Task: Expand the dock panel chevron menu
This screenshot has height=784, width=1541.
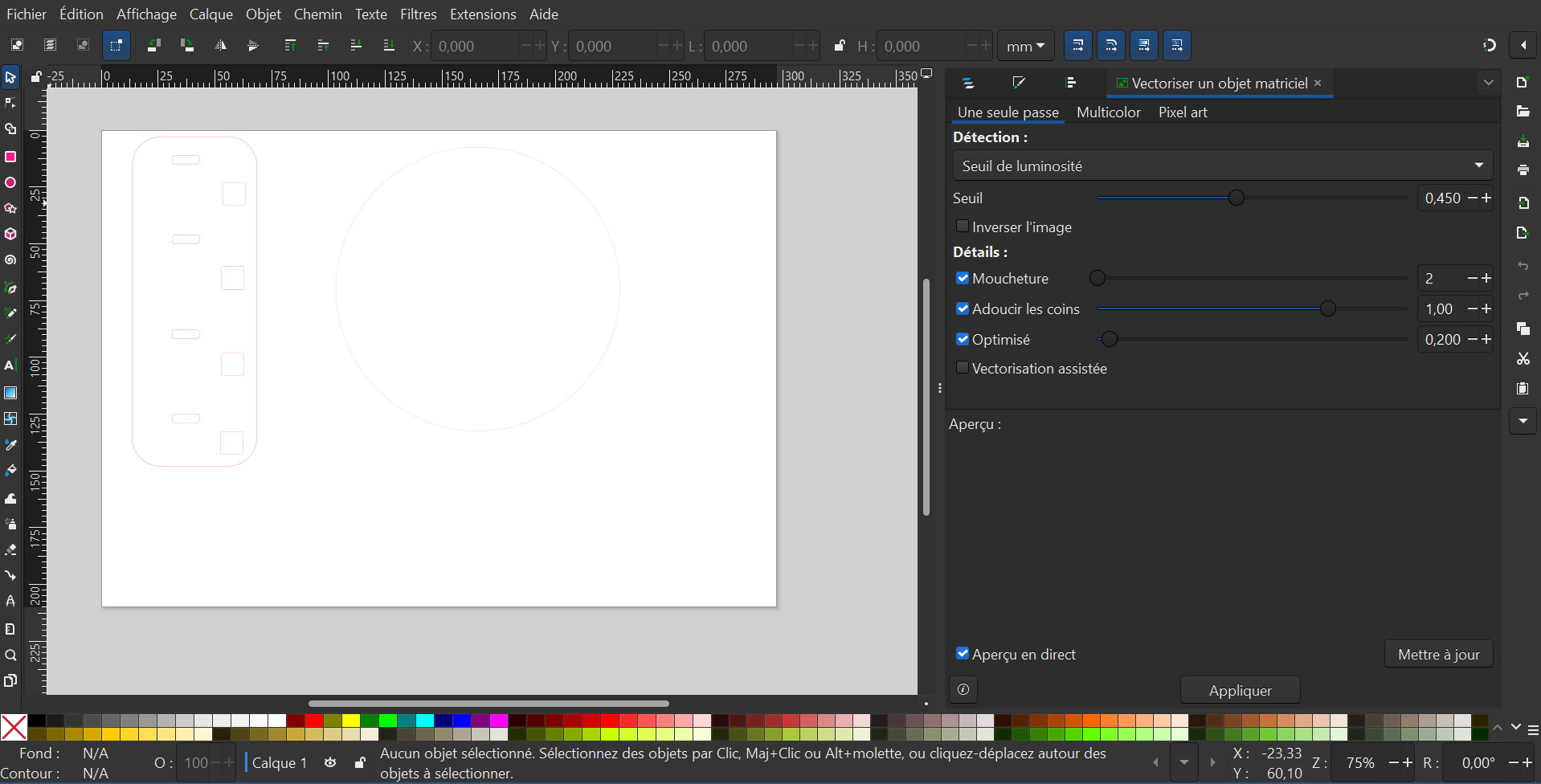Action: 1488,83
